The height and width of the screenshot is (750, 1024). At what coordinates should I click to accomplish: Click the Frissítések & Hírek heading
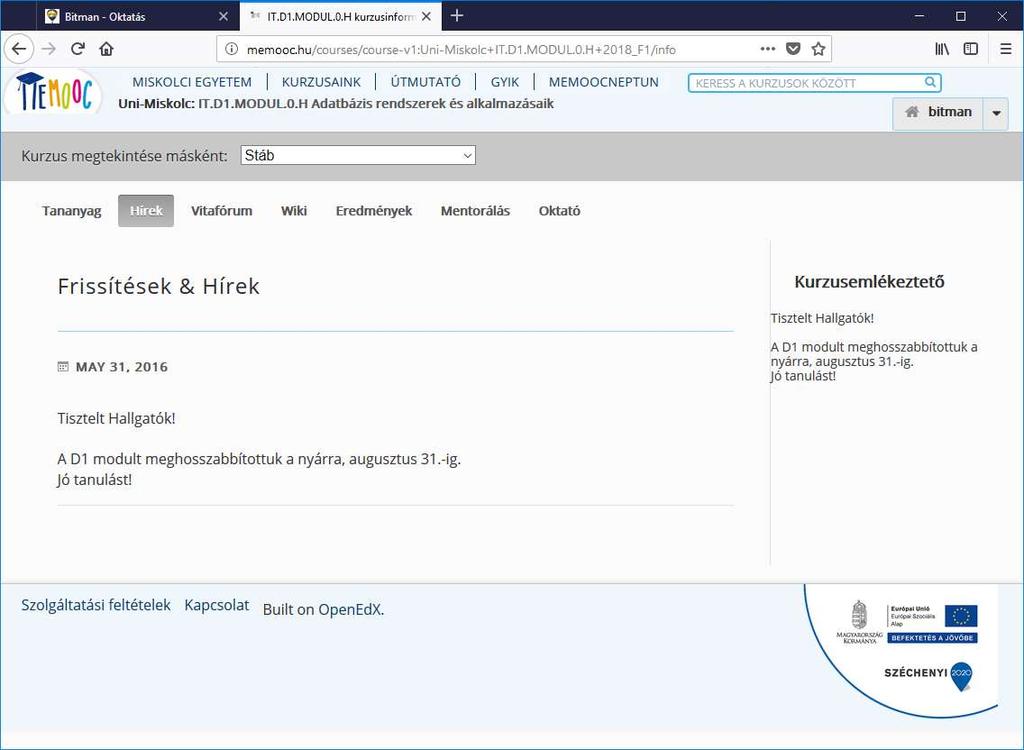(159, 286)
